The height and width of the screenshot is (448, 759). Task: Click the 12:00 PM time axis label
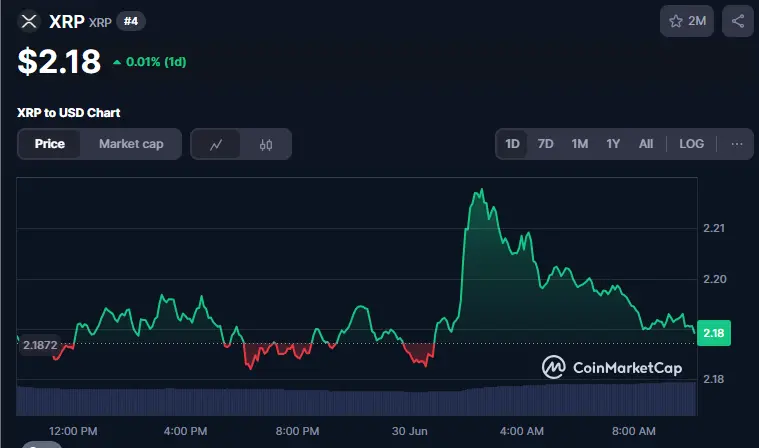tap(73, 431)
